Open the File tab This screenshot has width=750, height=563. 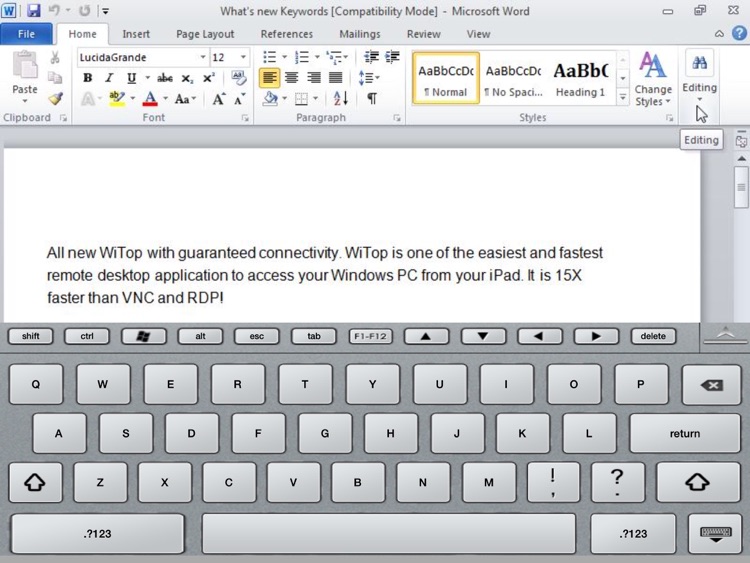[26, 34]
